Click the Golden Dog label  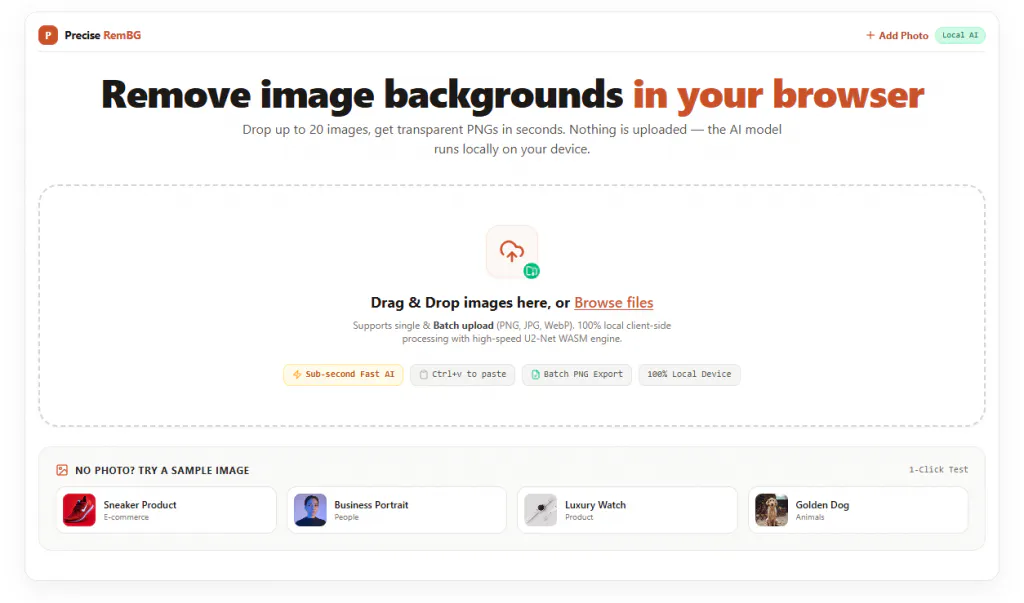click(822, 505)
